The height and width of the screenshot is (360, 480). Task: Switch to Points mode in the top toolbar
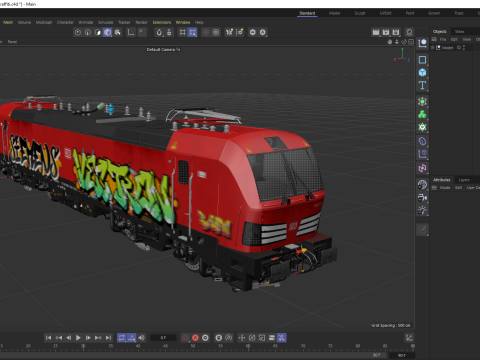78,32
